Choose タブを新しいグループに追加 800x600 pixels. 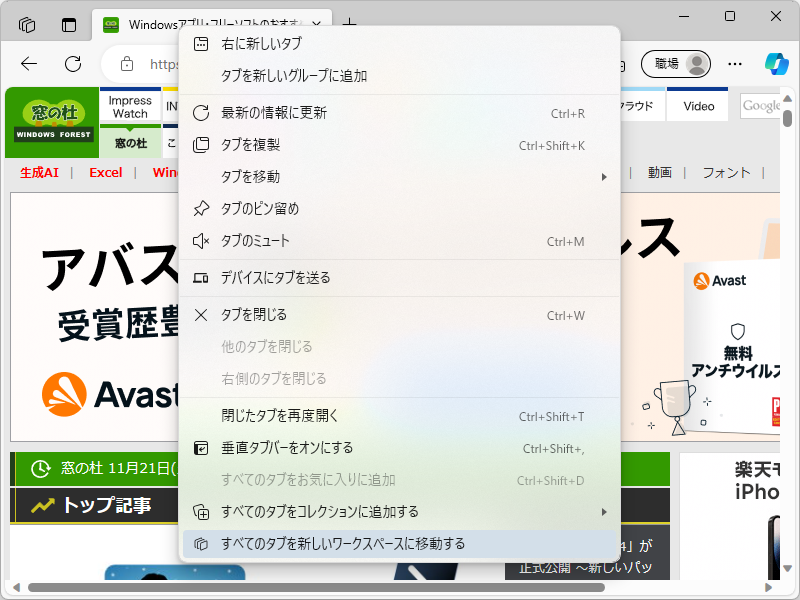tap(399, 76)
